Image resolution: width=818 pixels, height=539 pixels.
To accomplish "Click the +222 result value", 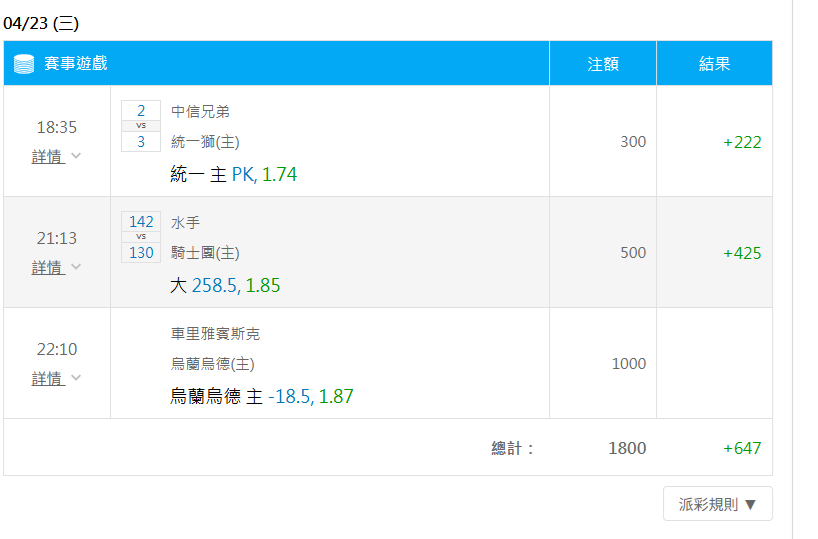I will click(742, 142).
